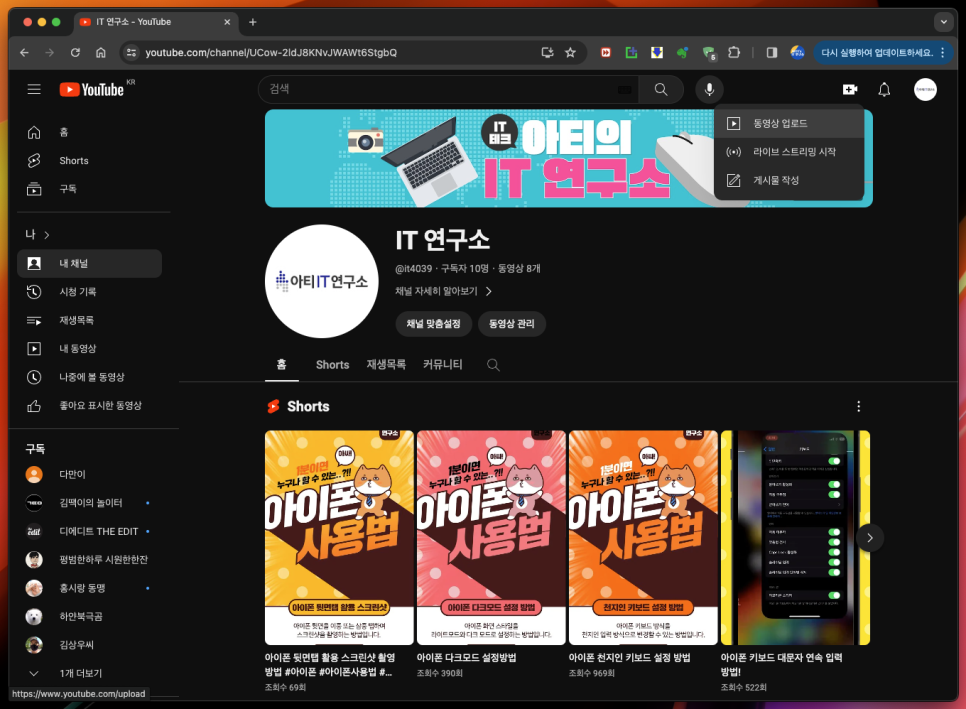
Task: Open the browser extensions puzzle icon
Action: click(734, 52)
